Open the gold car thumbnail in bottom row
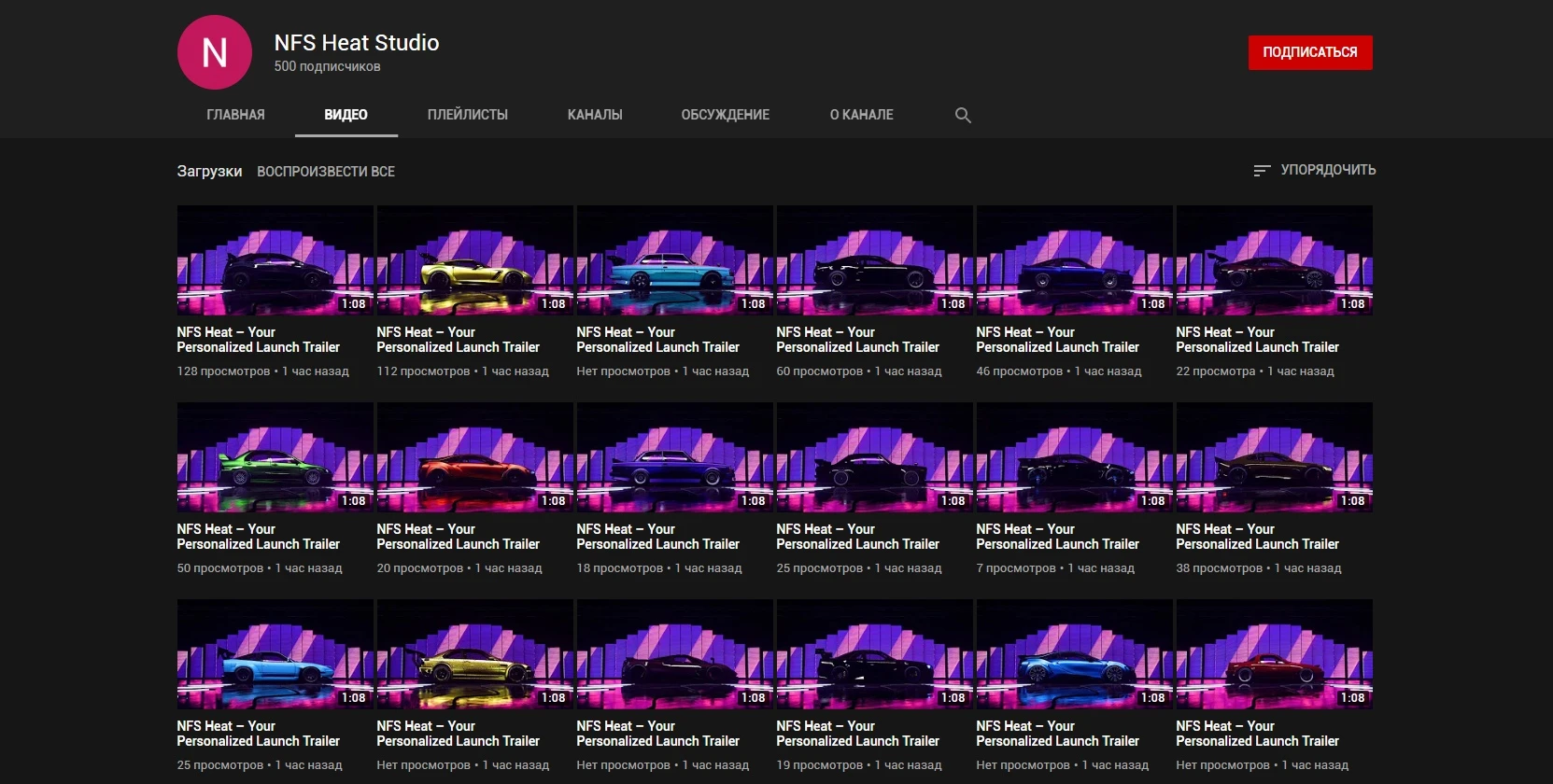Image resolution: width=1553 pixels, height=784 pixels. tap(475, 654)
